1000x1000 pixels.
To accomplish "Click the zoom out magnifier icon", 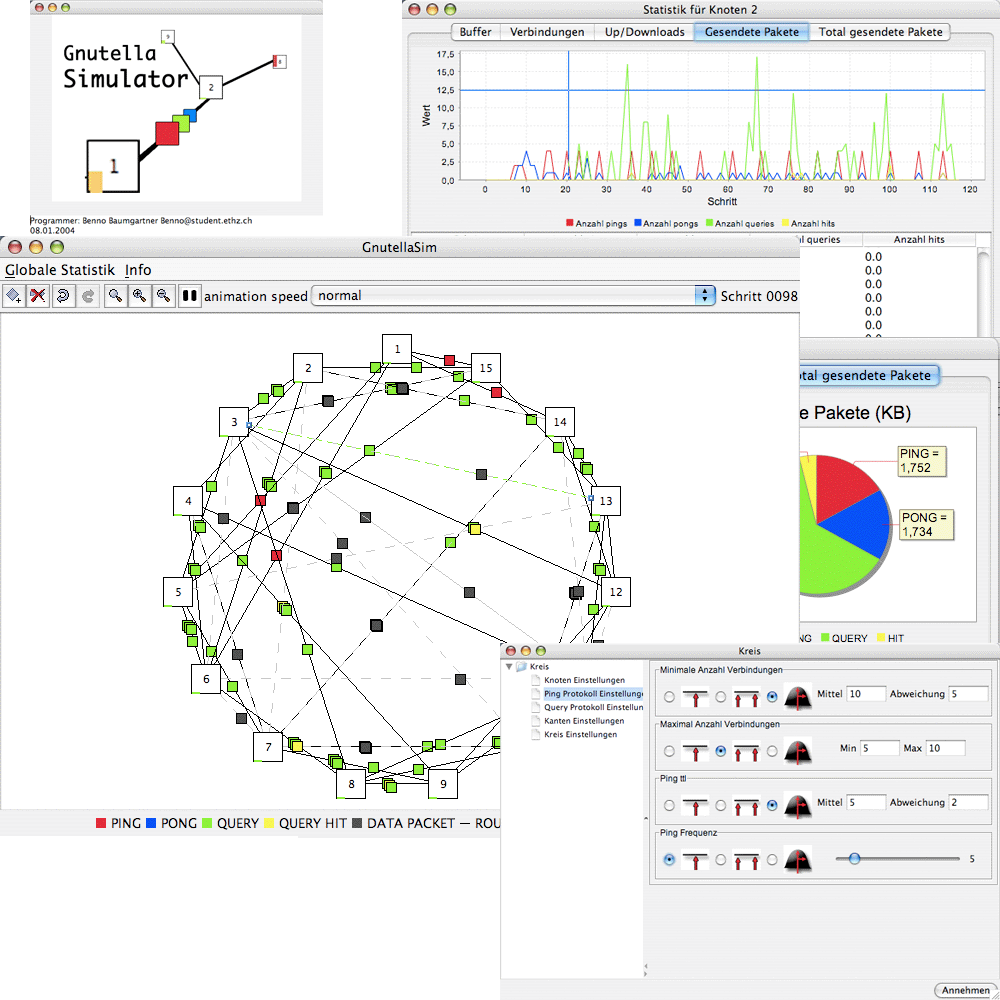I will pyautogui.click(x=163, y=296).
